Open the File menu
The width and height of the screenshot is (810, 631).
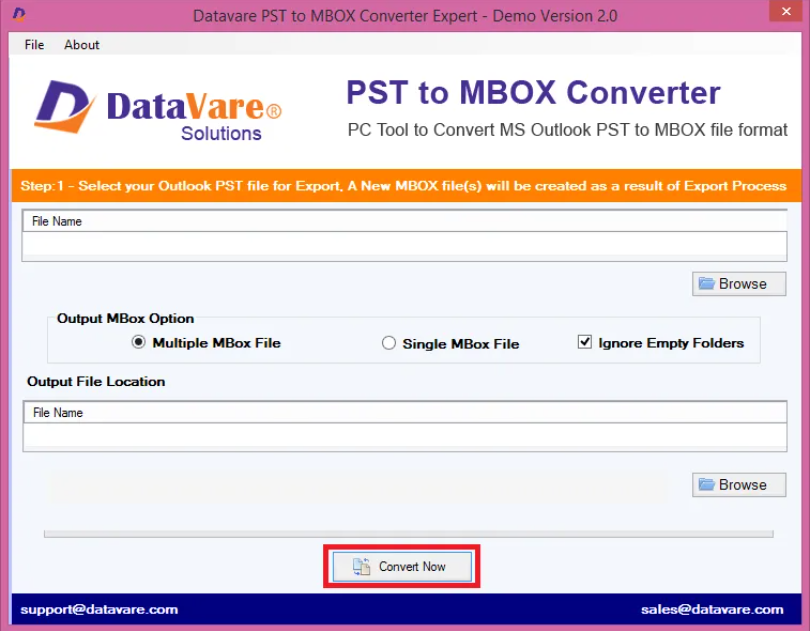(34, 45)
